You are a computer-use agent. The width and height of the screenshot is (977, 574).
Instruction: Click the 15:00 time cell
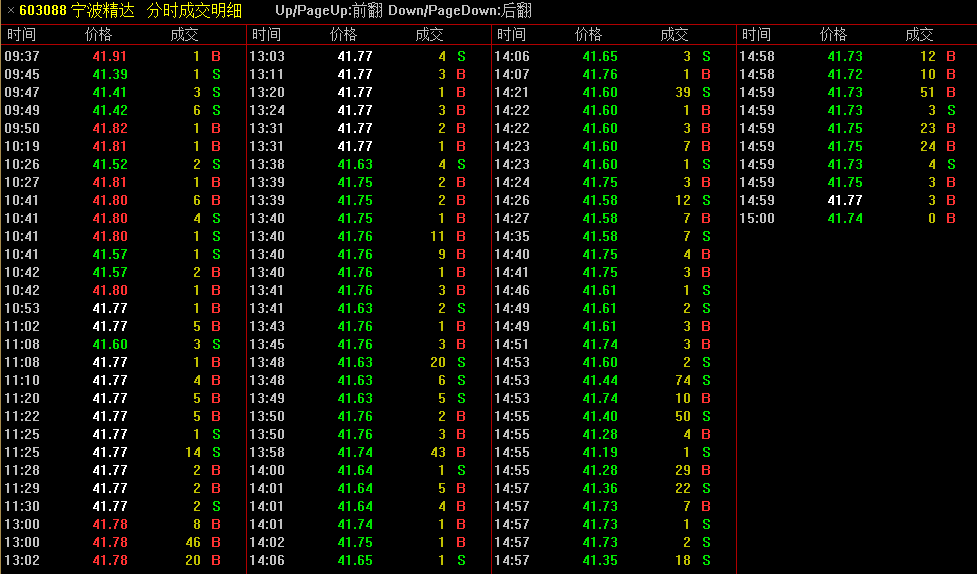(x=756, y=219)
